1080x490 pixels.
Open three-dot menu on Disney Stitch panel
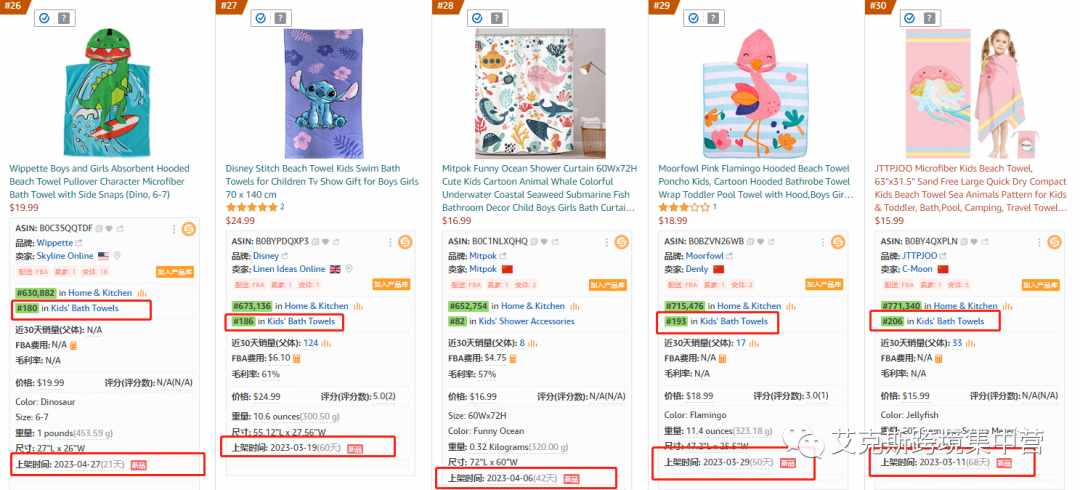390,243
